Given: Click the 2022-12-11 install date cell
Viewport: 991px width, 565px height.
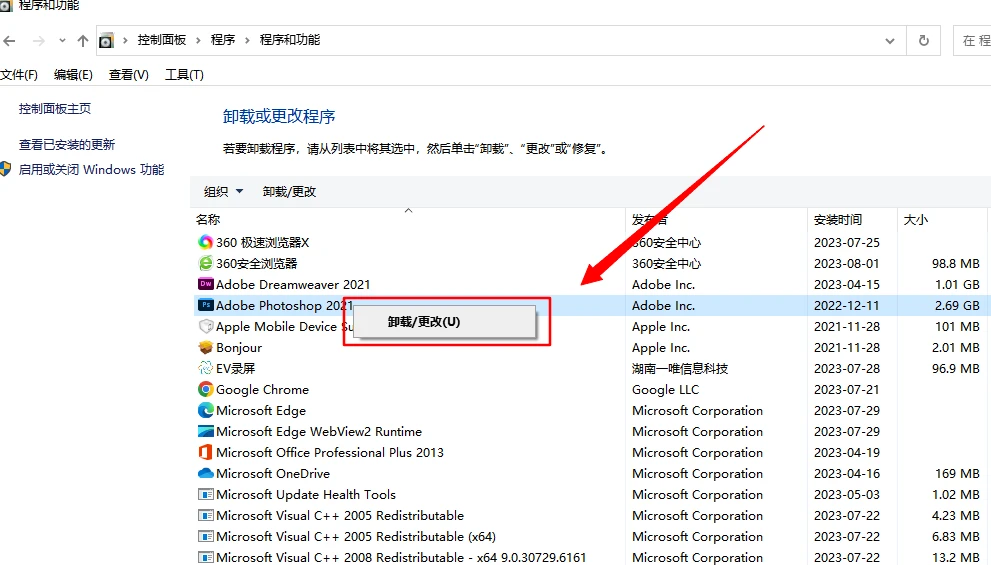Looking at the screenshot, I should 846,305.
